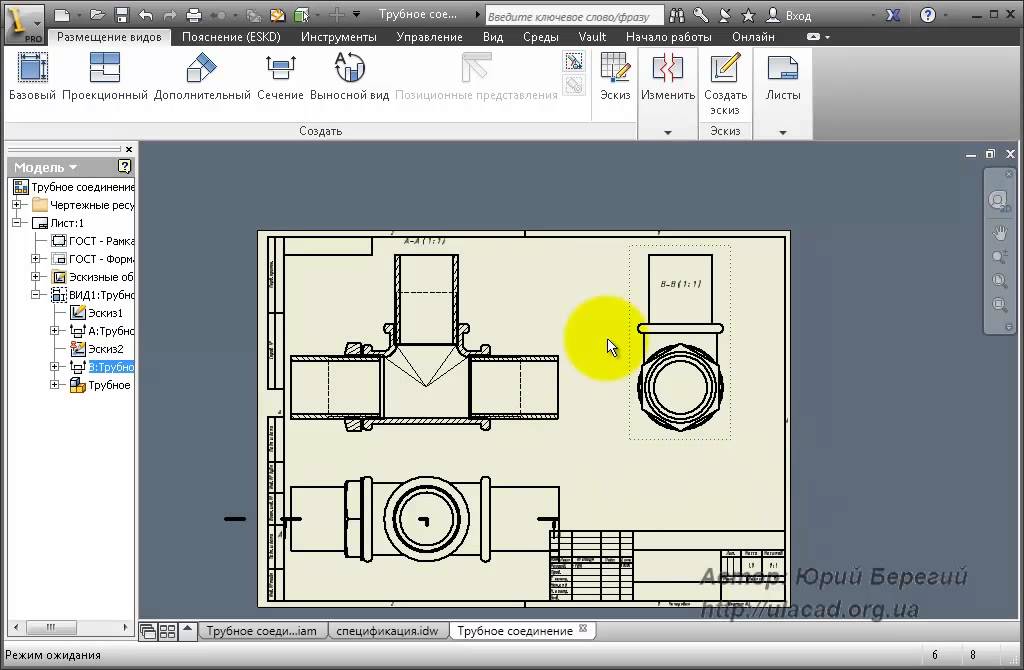Toggle ribbon minimize button after Онлайн
Viewport: 1024px width, 670px height.
pyautogui.click(x=813, y=37)
